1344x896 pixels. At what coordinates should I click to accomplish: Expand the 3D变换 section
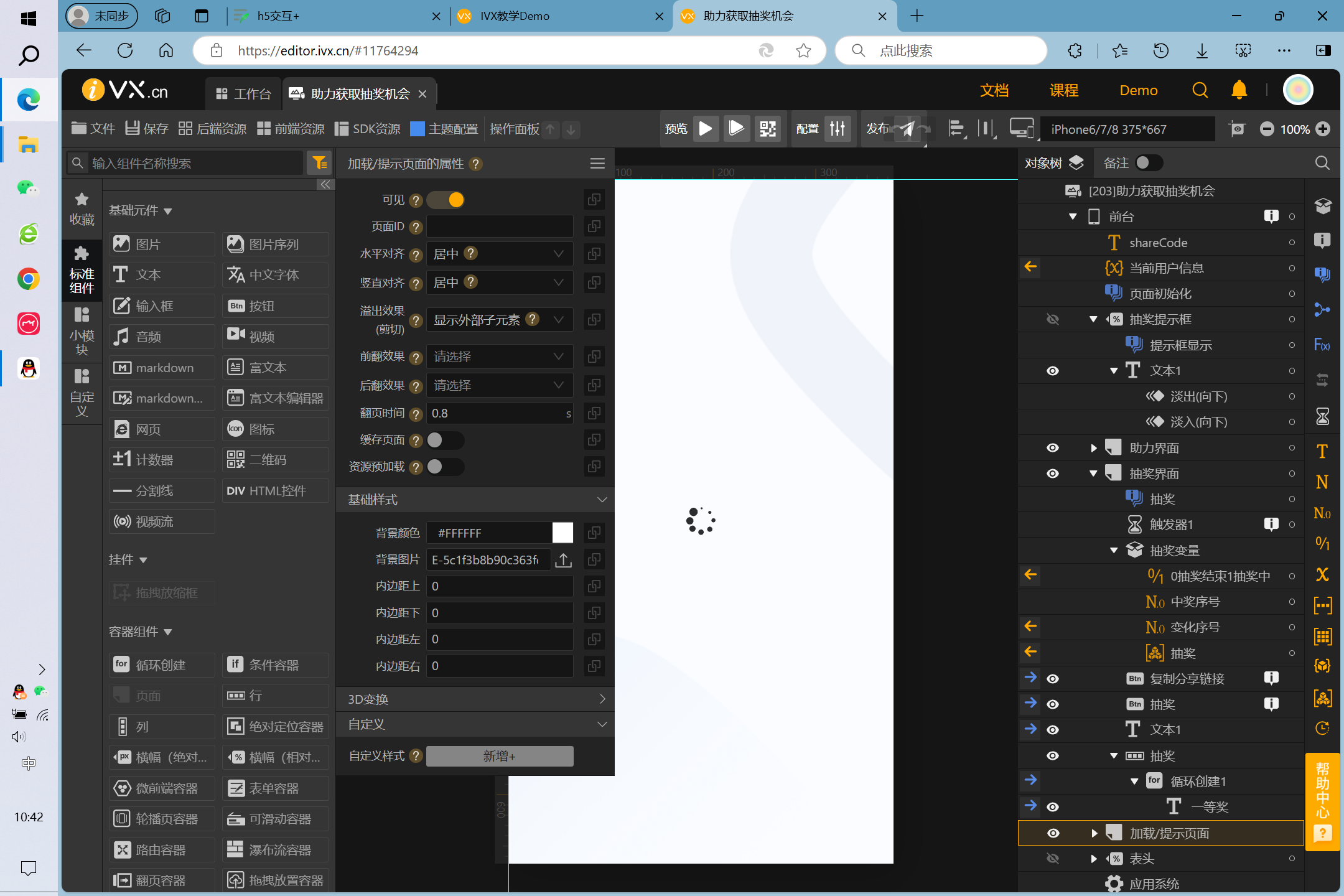point(475,699)
